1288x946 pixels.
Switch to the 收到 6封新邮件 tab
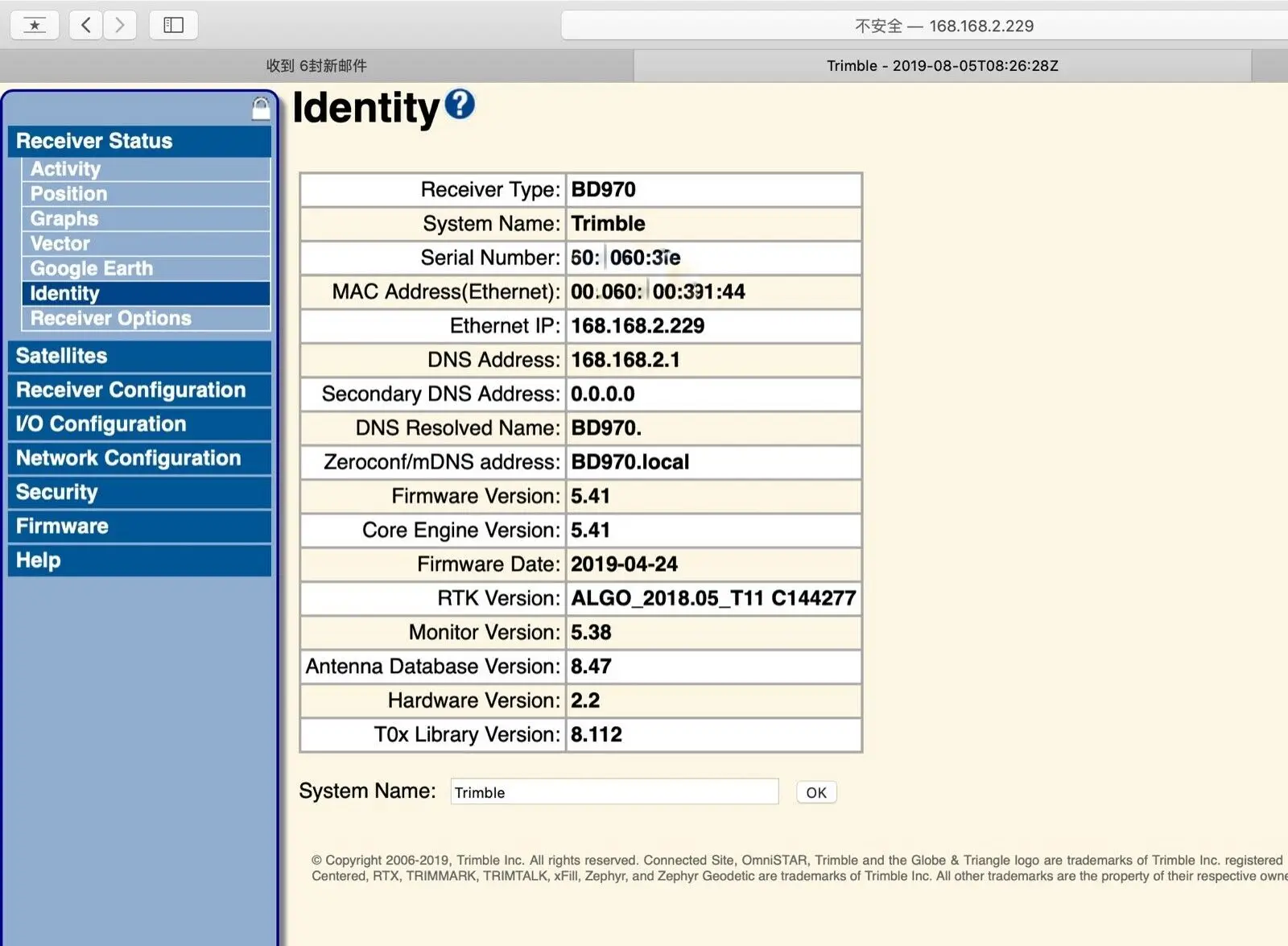click(316, 66)
